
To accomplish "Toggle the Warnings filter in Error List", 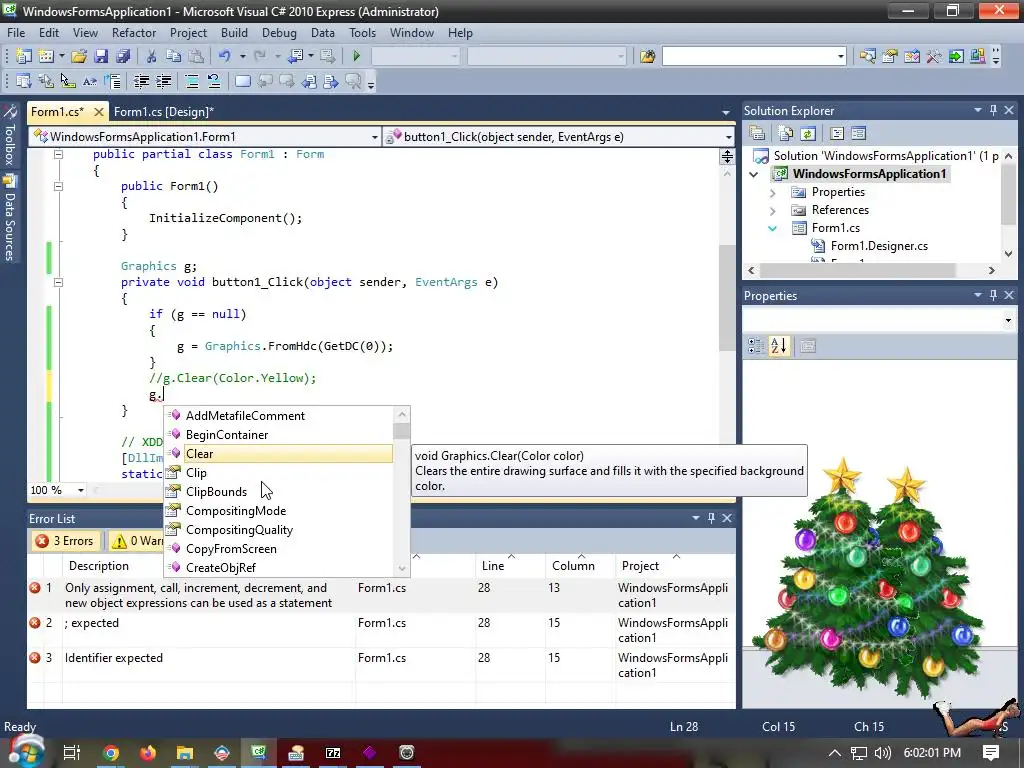I will pos(136,541).
